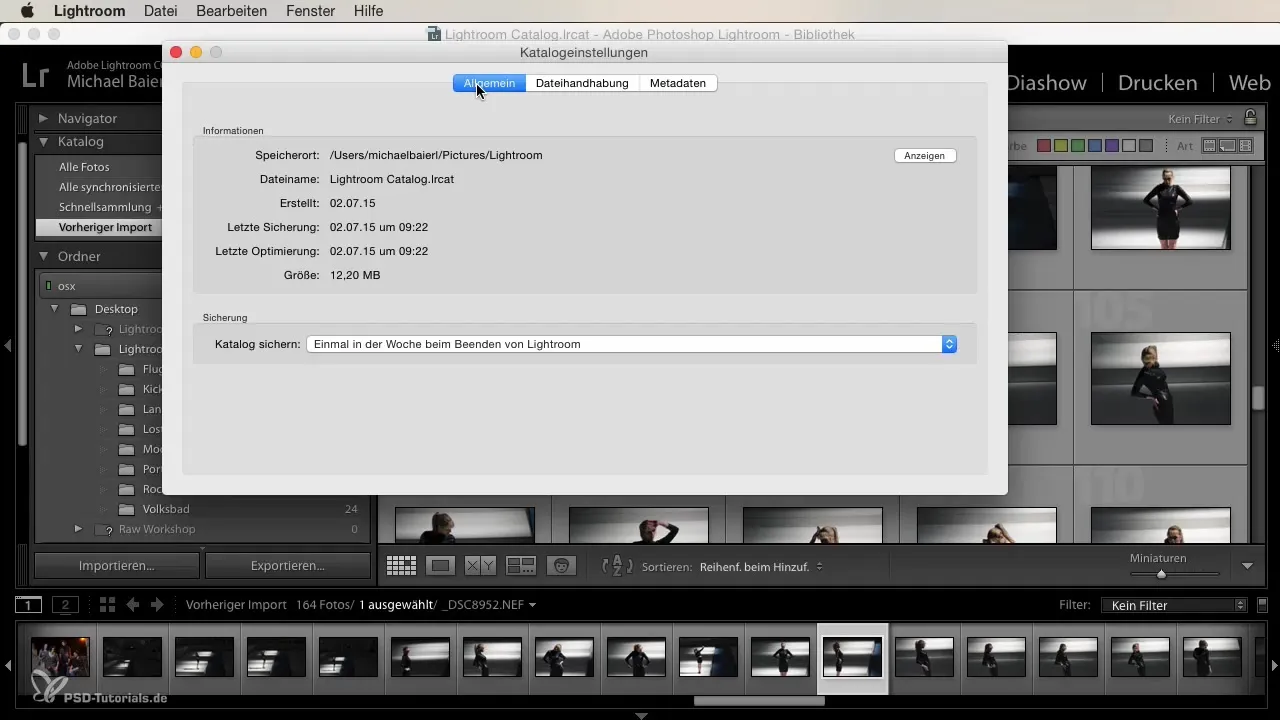Open the filmstrip Kein Filter dropdown

[x=1174, y=605]
